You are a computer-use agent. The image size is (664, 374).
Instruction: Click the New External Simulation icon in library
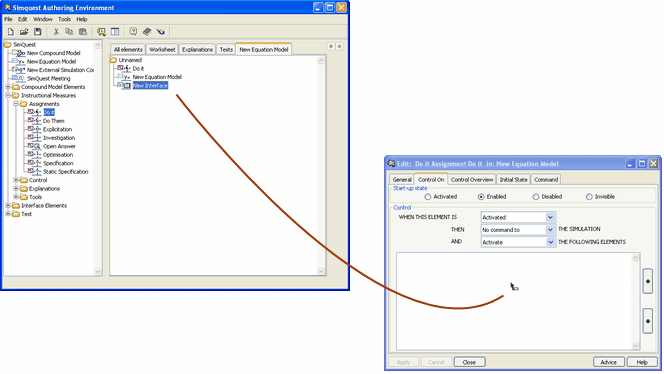point(19,70)
